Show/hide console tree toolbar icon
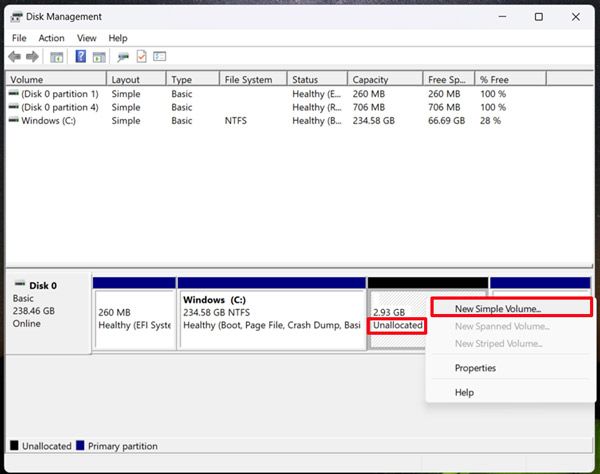Image resolution: width=600 pixels, height=474 pixels. (x=57, y=57)
